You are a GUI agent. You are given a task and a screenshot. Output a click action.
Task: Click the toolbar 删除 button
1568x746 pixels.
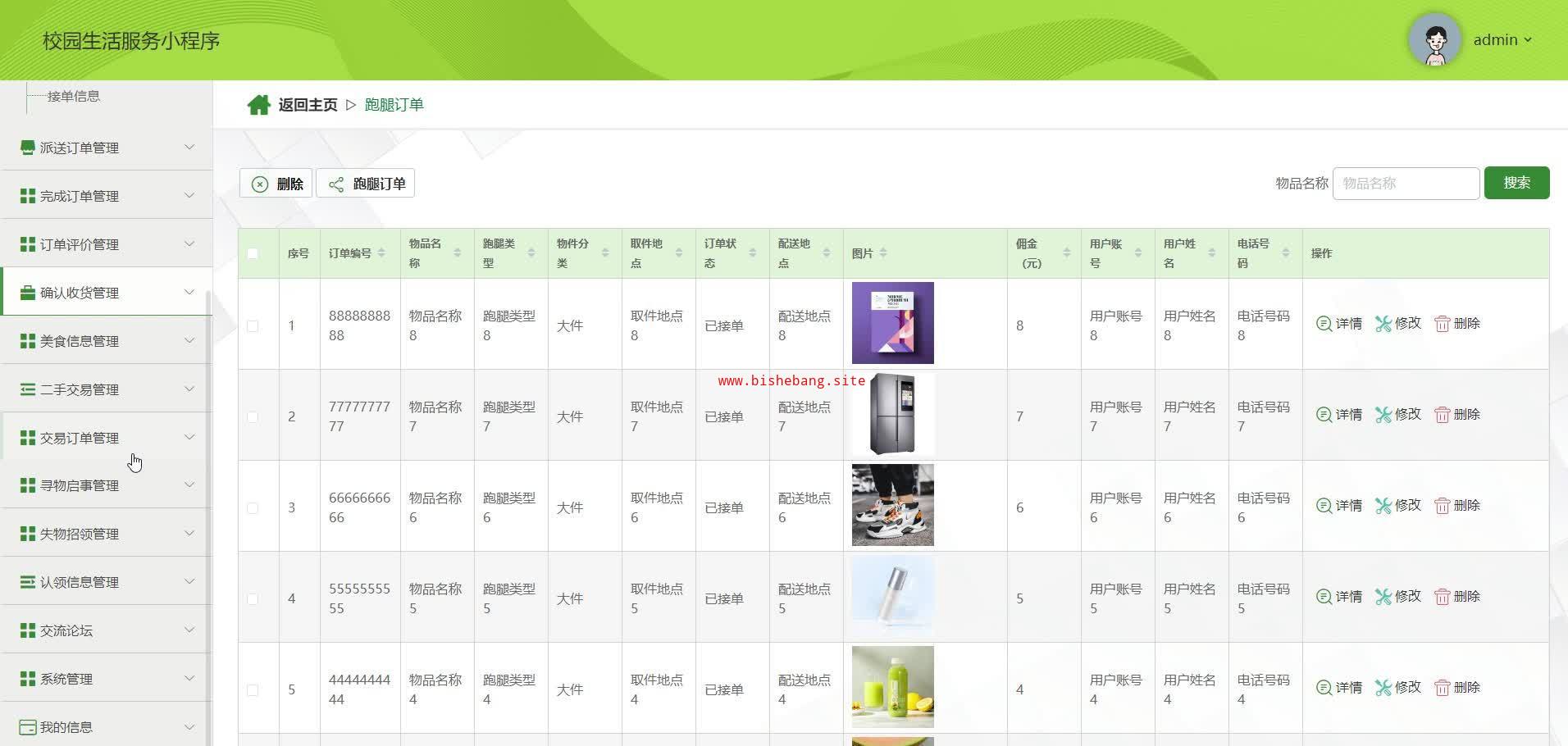[x=276, y=184]
